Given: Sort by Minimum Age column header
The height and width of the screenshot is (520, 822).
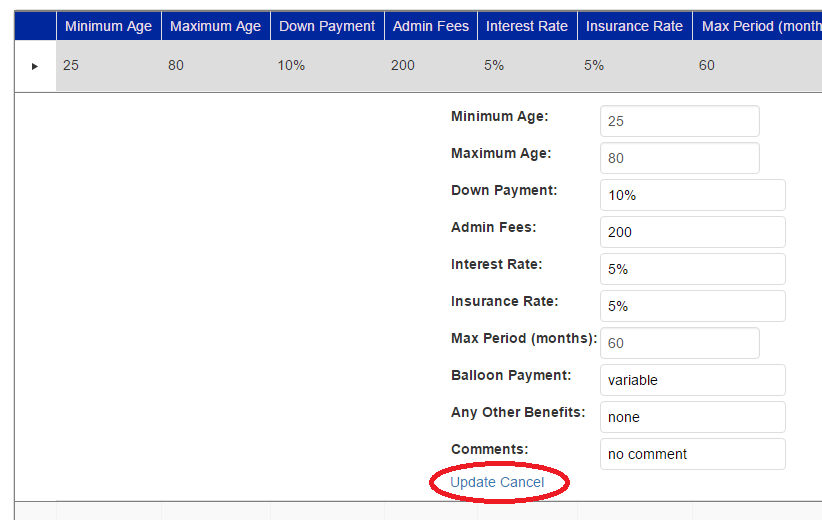Looking at the screenshot, I should (x=108, y=26).
